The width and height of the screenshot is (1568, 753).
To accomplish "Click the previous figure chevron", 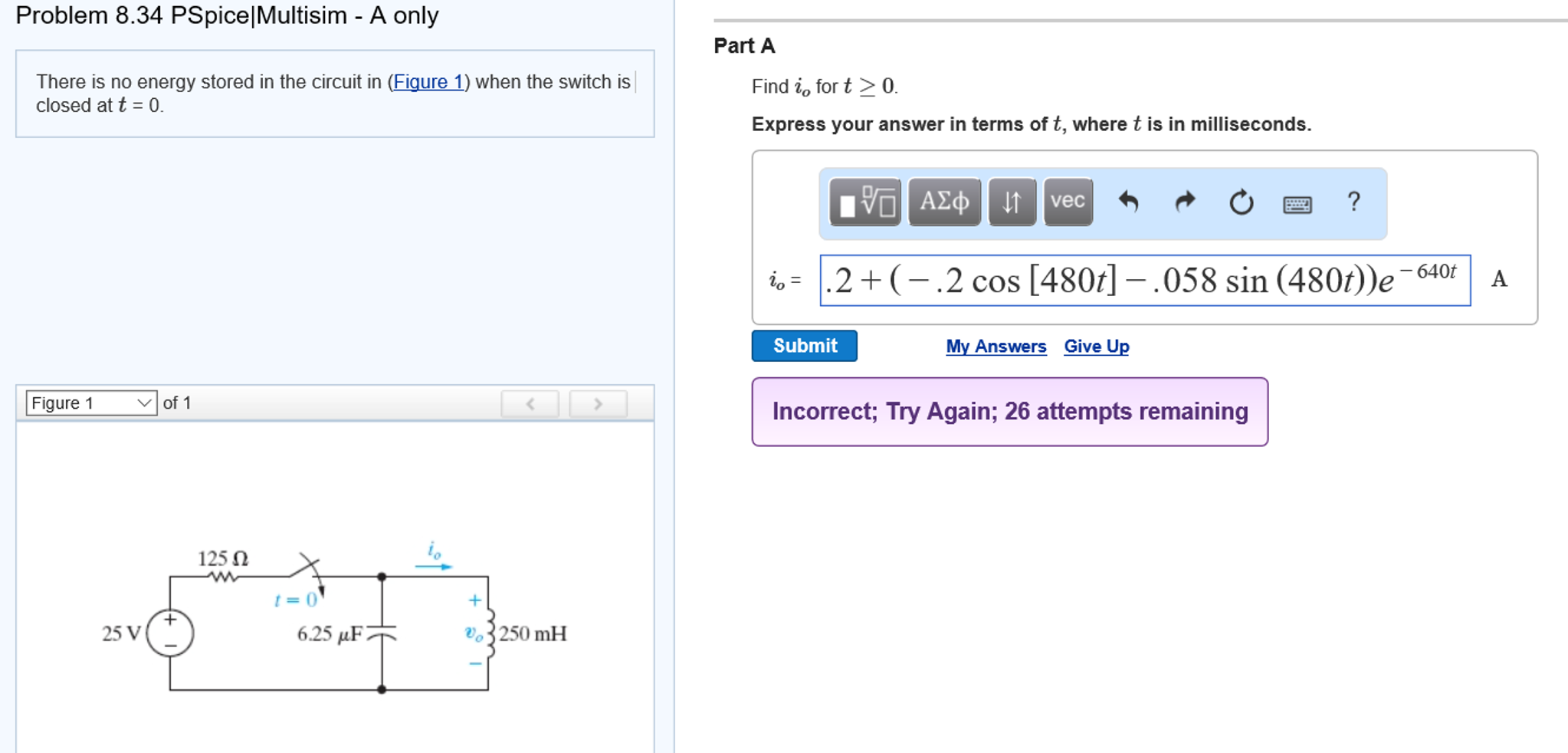I will (x=531, y=402).
